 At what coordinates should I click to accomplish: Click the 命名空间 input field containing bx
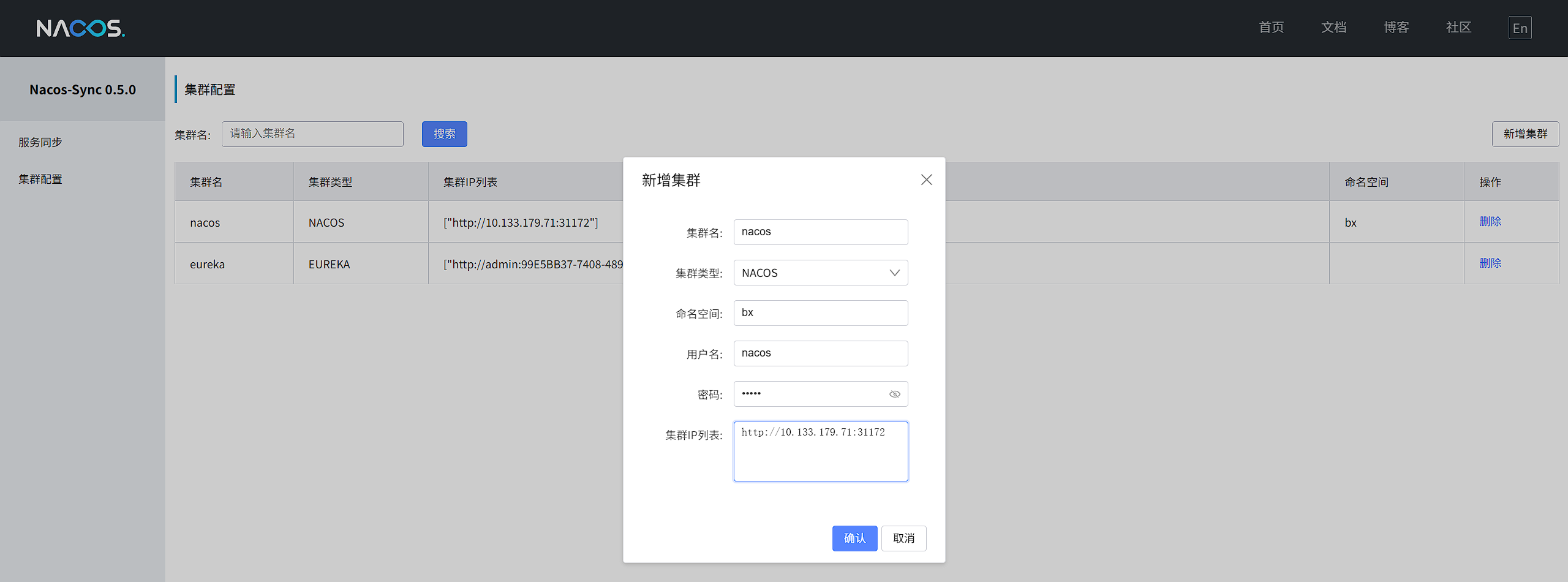point(820,313)
